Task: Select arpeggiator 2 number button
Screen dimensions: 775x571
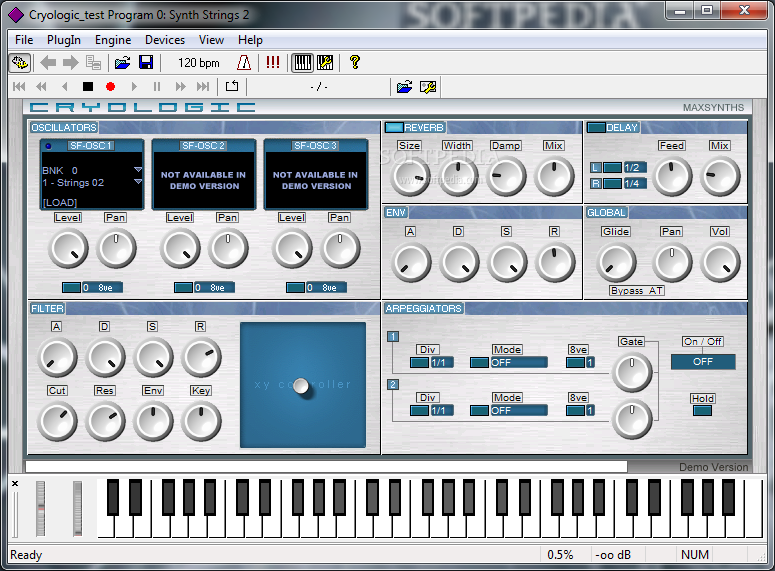Action: pyautogui.click(x=393, y=385)
